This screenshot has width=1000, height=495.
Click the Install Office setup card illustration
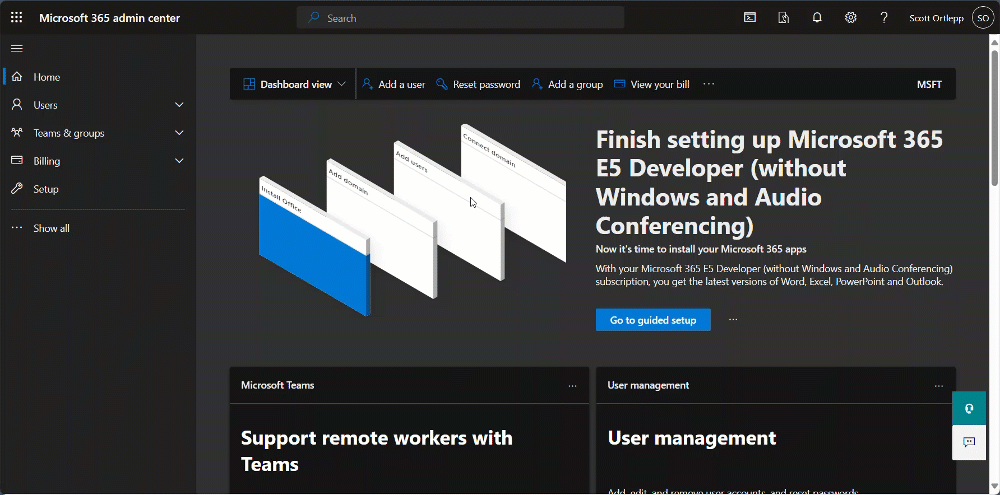coord(314,248)
